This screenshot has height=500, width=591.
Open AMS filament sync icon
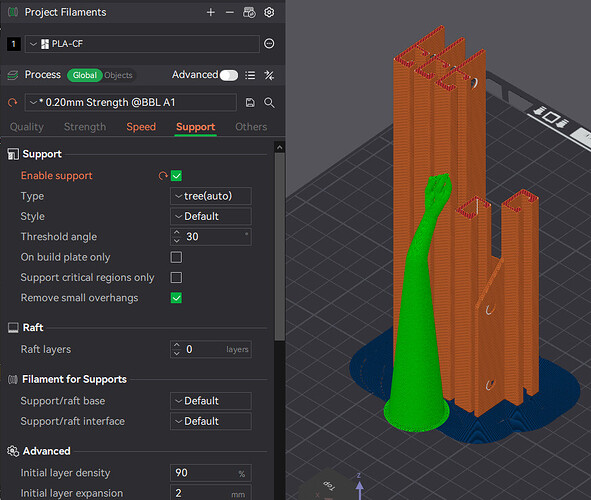coord(249,12)
